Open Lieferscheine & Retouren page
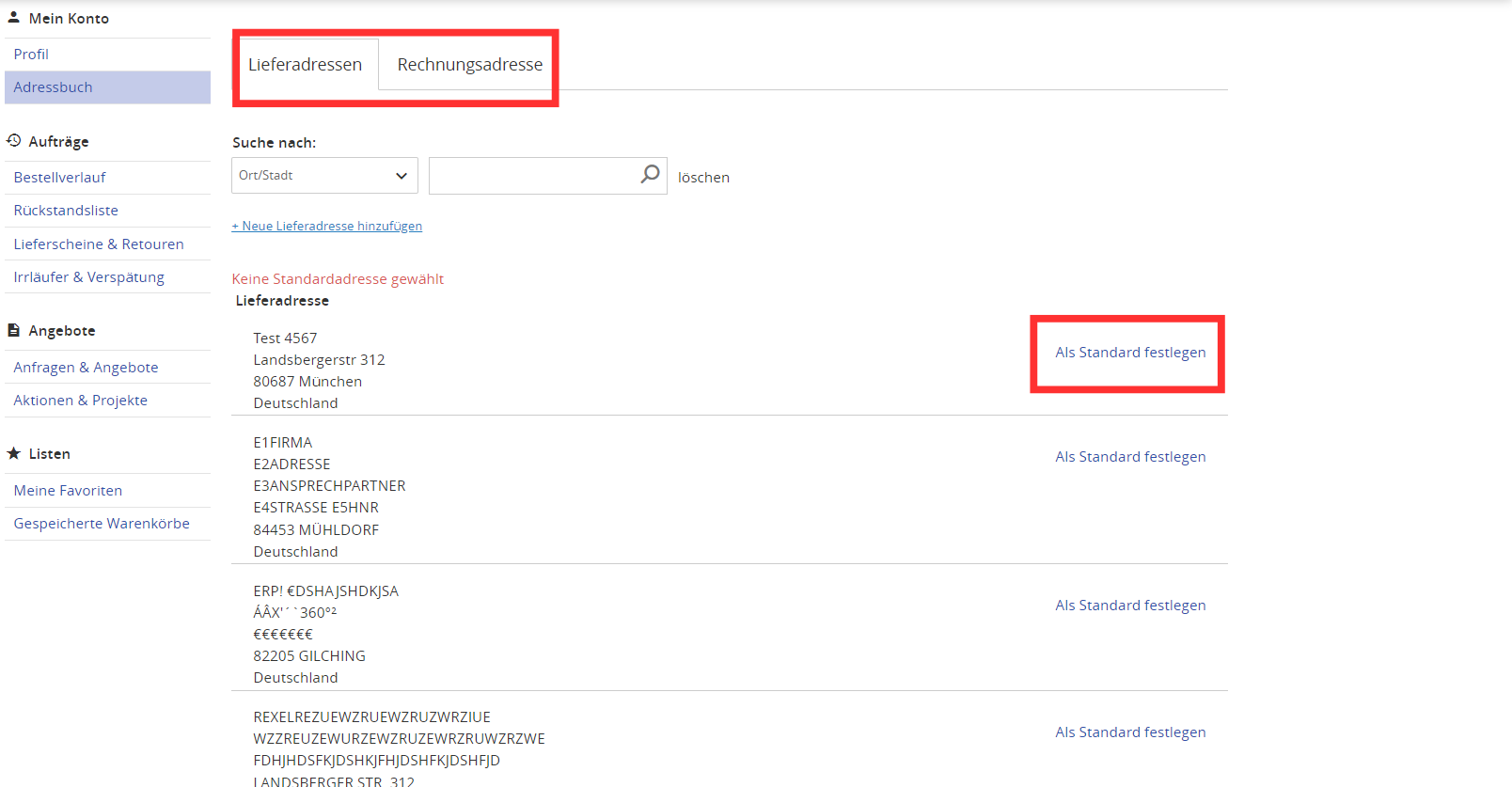Viewport: 1512px width, 787px height. 99,244
